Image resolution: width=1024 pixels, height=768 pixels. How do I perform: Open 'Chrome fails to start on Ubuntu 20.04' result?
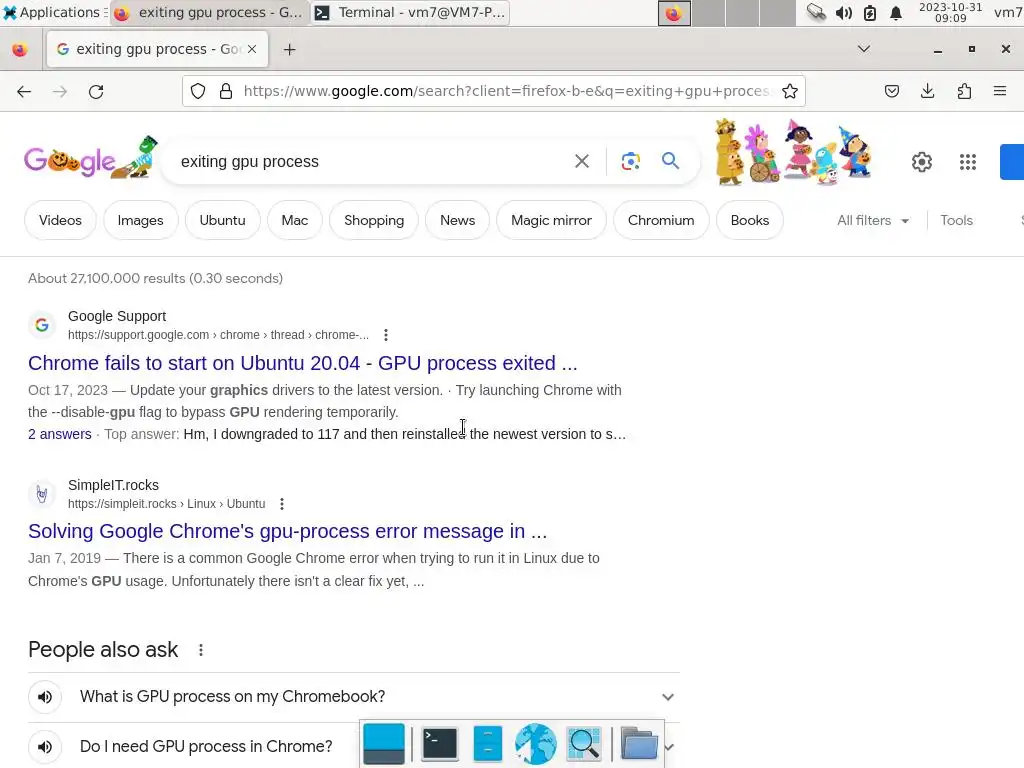tap(302, 363)
